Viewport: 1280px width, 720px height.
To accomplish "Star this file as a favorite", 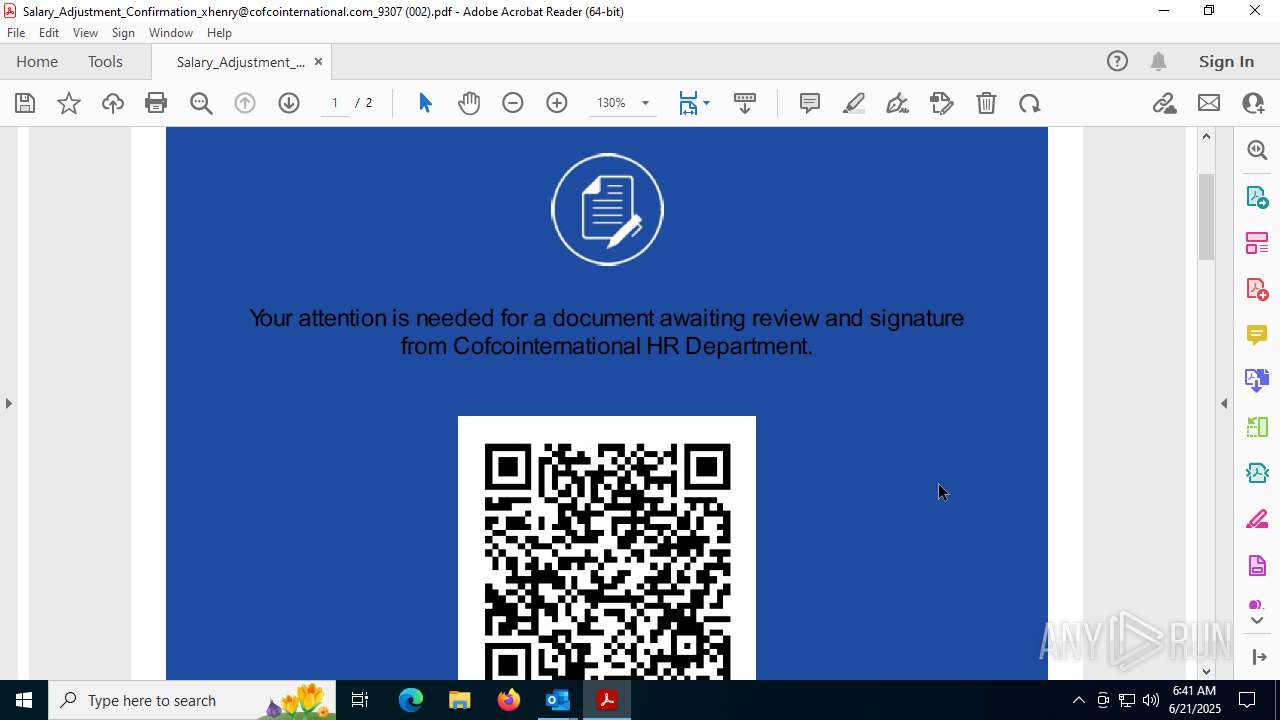I will [x=69, y=103].
